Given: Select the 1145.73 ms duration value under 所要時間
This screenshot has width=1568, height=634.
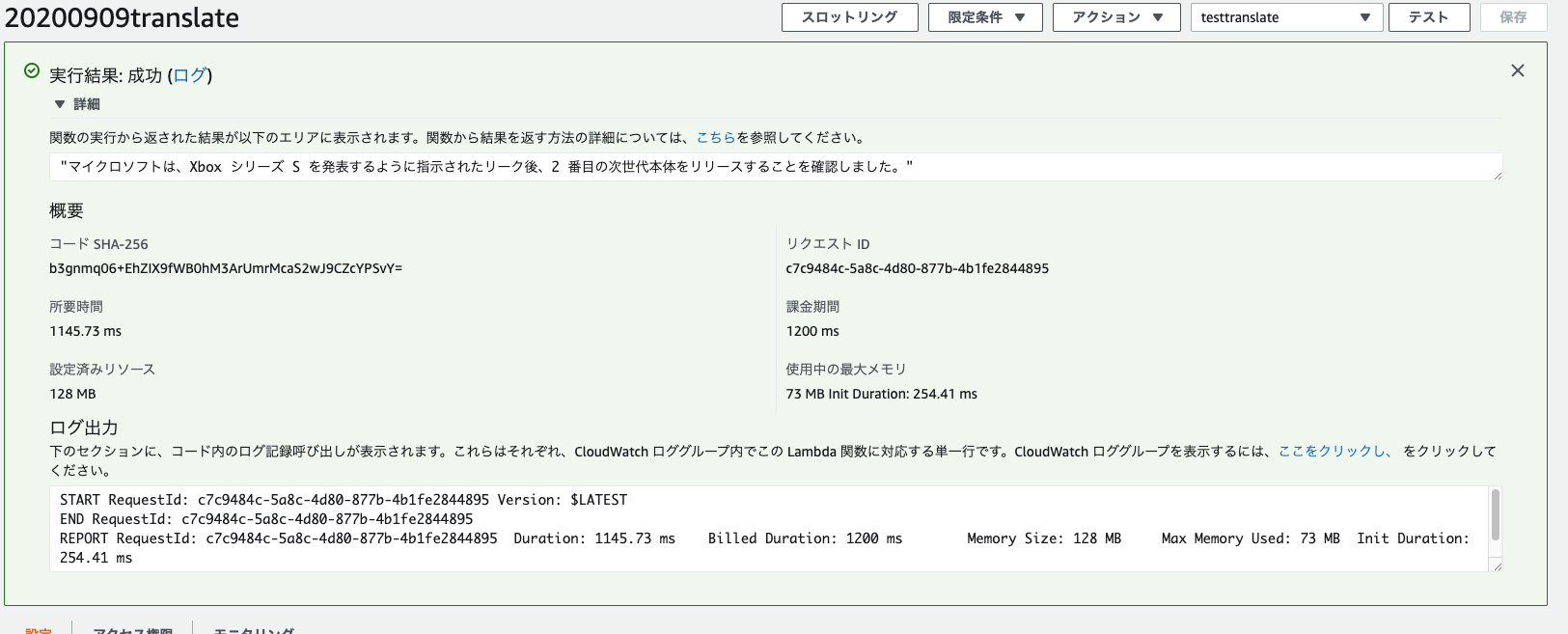Looking at the screenshot, I should tap(86, 331).
